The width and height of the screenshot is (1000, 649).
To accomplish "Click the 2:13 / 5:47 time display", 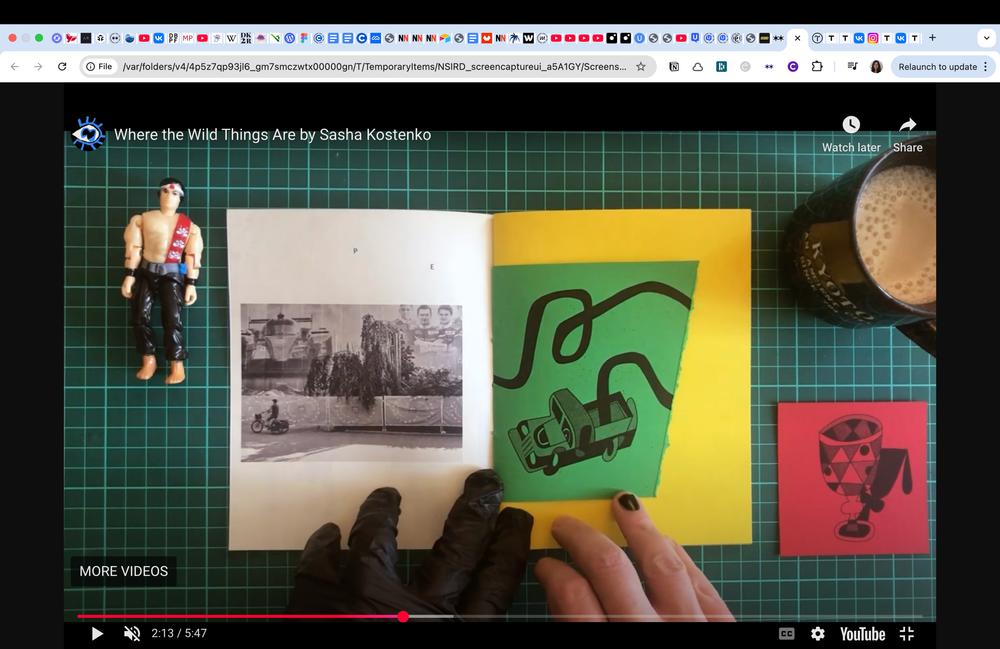I will coord(179,633).
